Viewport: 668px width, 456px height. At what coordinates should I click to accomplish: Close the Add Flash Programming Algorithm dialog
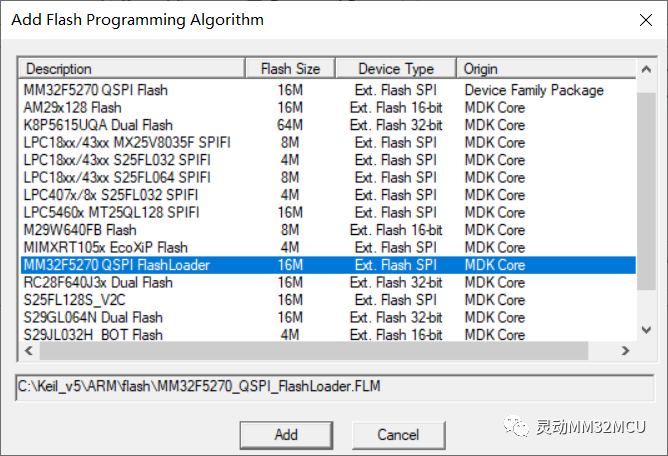click(646, 20)
